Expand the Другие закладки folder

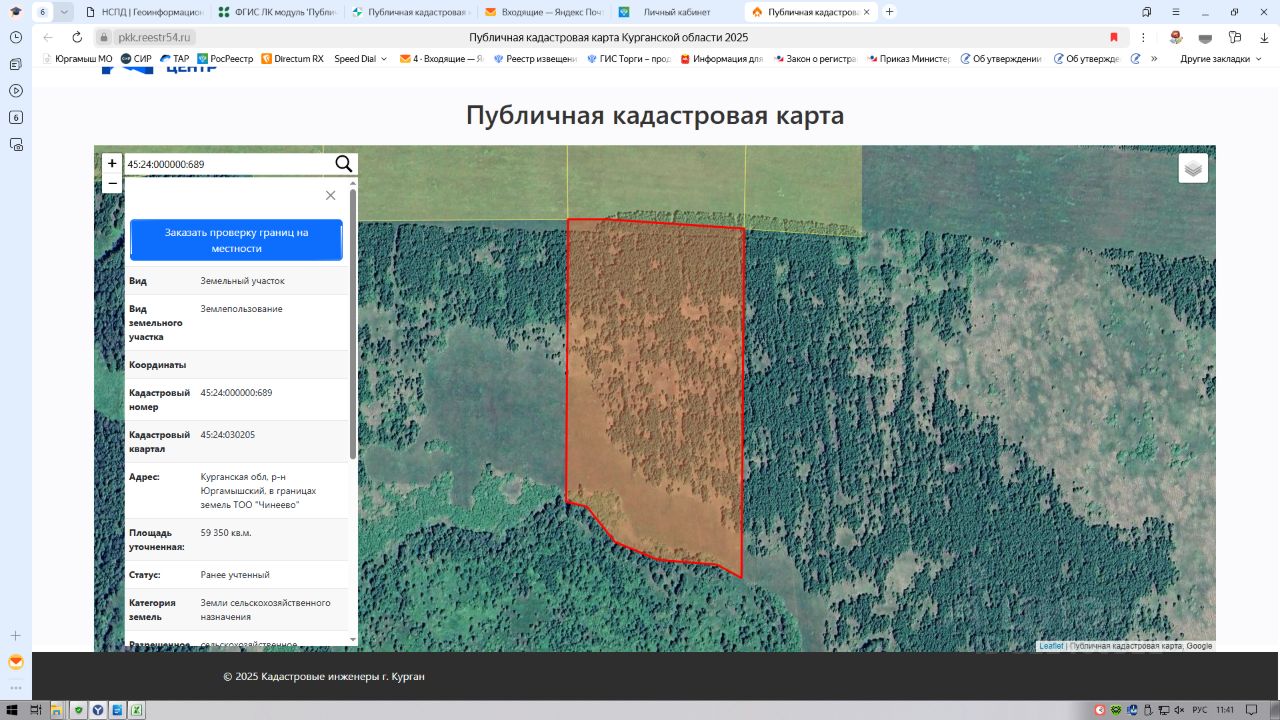click(x=1220, y=59)
